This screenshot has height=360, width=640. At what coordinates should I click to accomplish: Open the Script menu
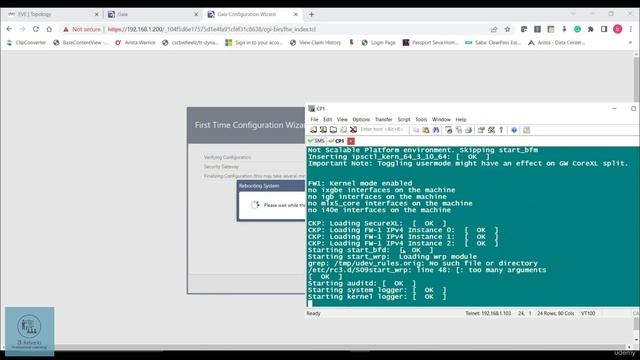(x=404, y=119)
